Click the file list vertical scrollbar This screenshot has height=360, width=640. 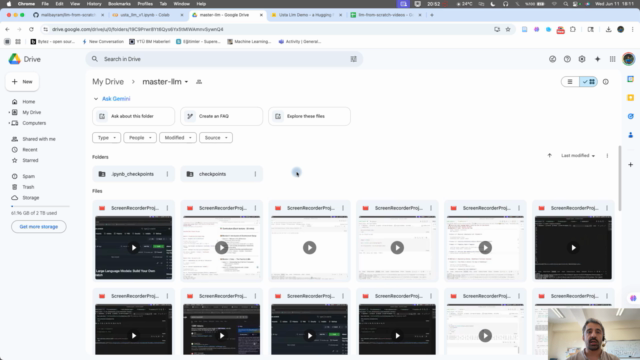tap(620, 178)
